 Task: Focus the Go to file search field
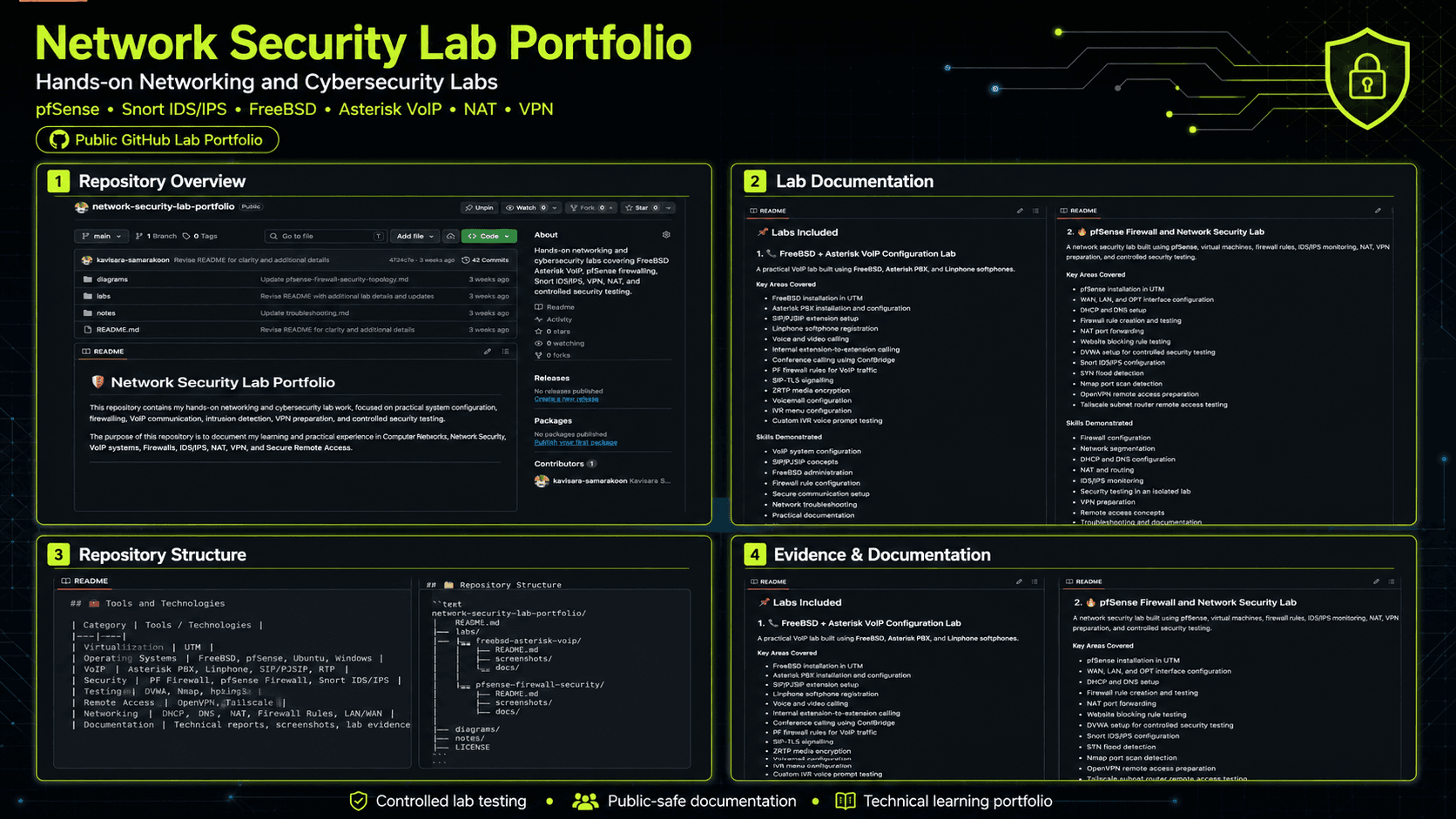pyautogui.click(x=326, y=236)
